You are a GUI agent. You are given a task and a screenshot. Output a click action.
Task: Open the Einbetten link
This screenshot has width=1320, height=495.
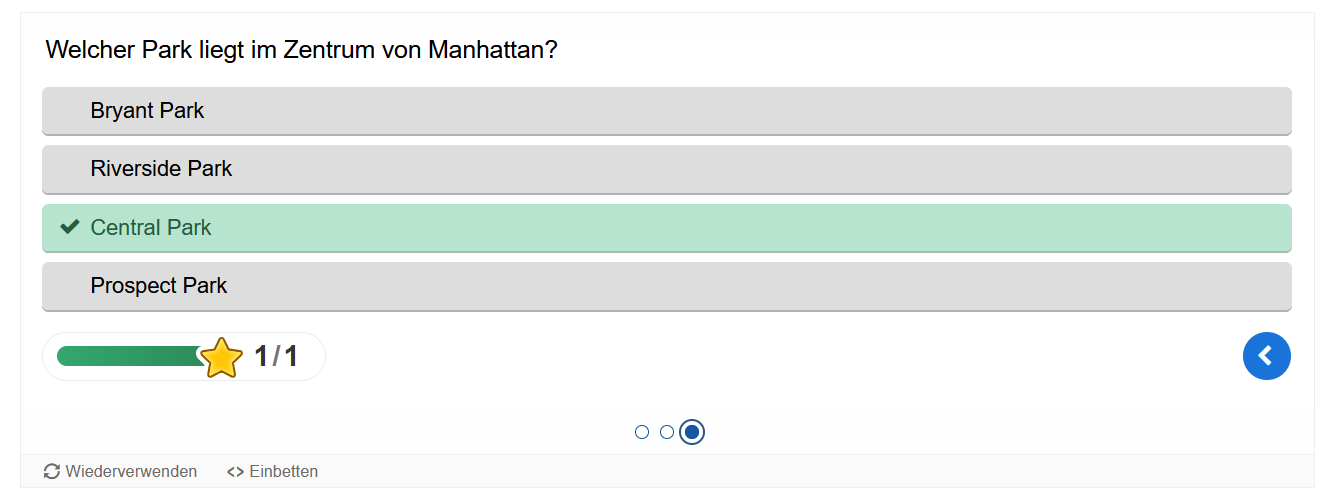click(x=283, y=472)
